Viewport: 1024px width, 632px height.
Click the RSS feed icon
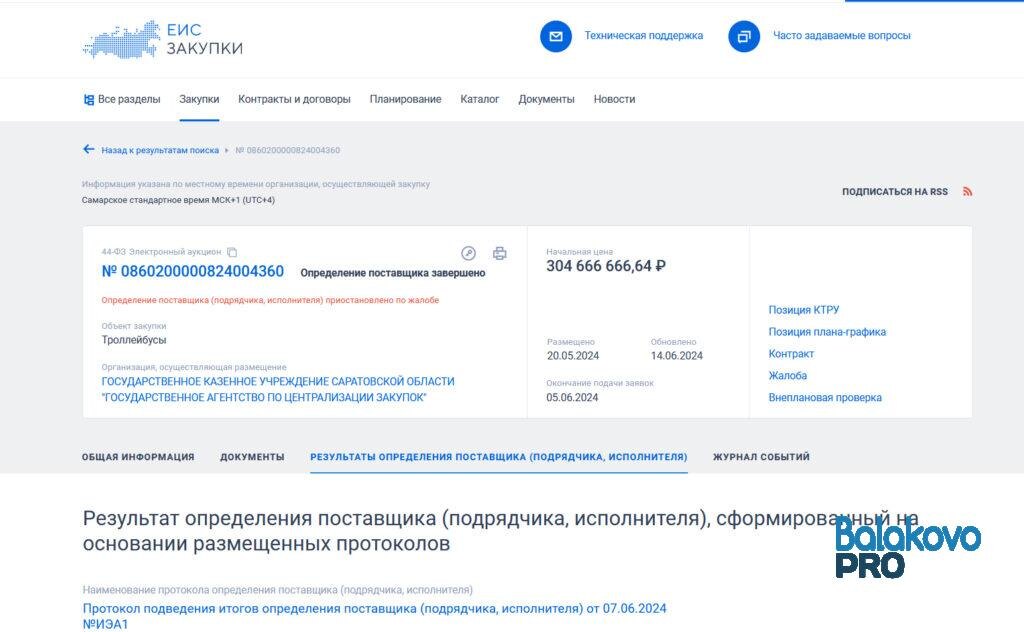[966, 191]
